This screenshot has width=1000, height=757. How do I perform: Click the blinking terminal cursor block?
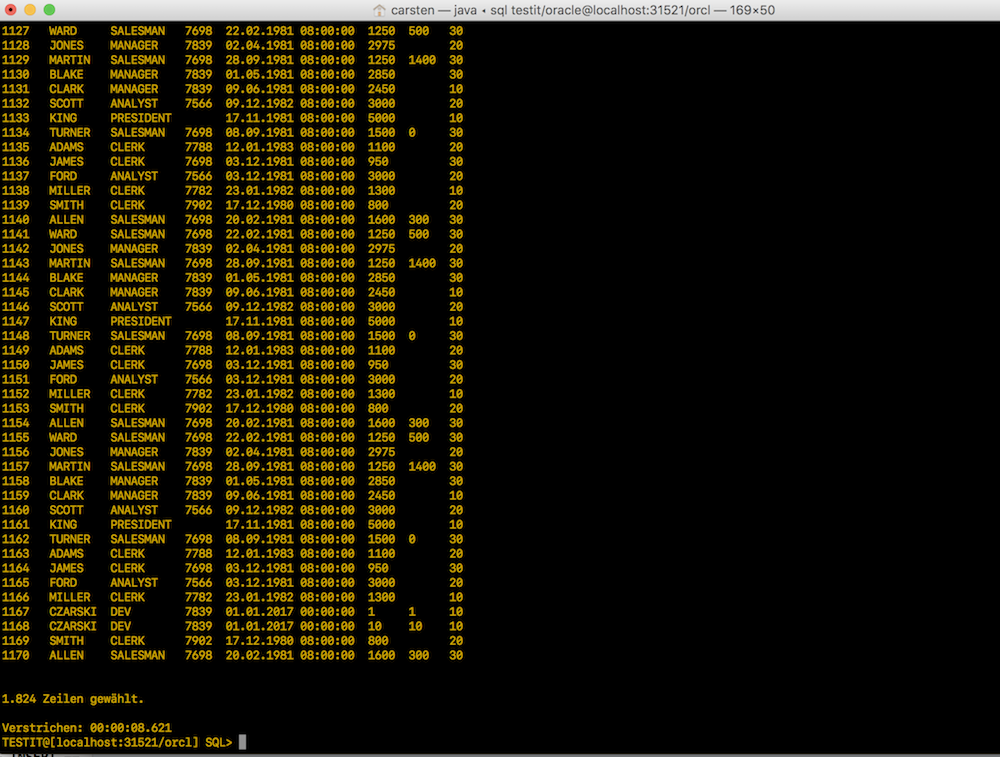241,743
